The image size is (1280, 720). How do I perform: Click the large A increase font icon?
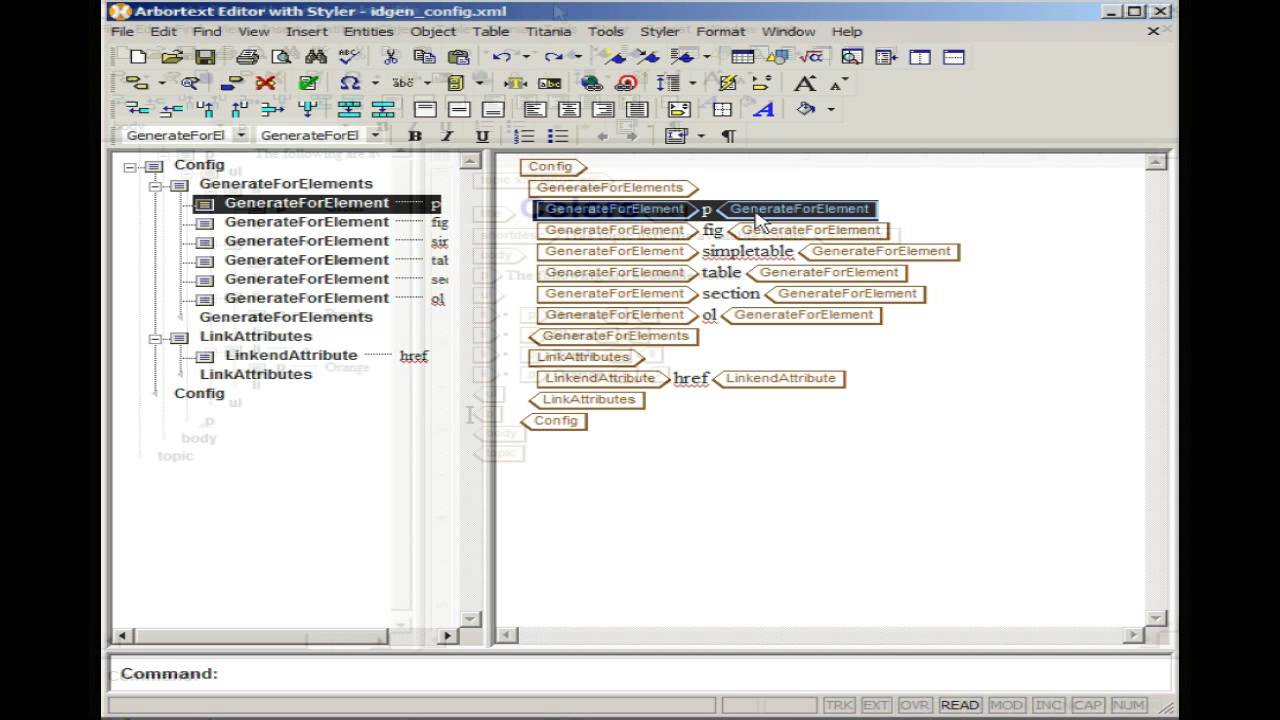(805, 83)
